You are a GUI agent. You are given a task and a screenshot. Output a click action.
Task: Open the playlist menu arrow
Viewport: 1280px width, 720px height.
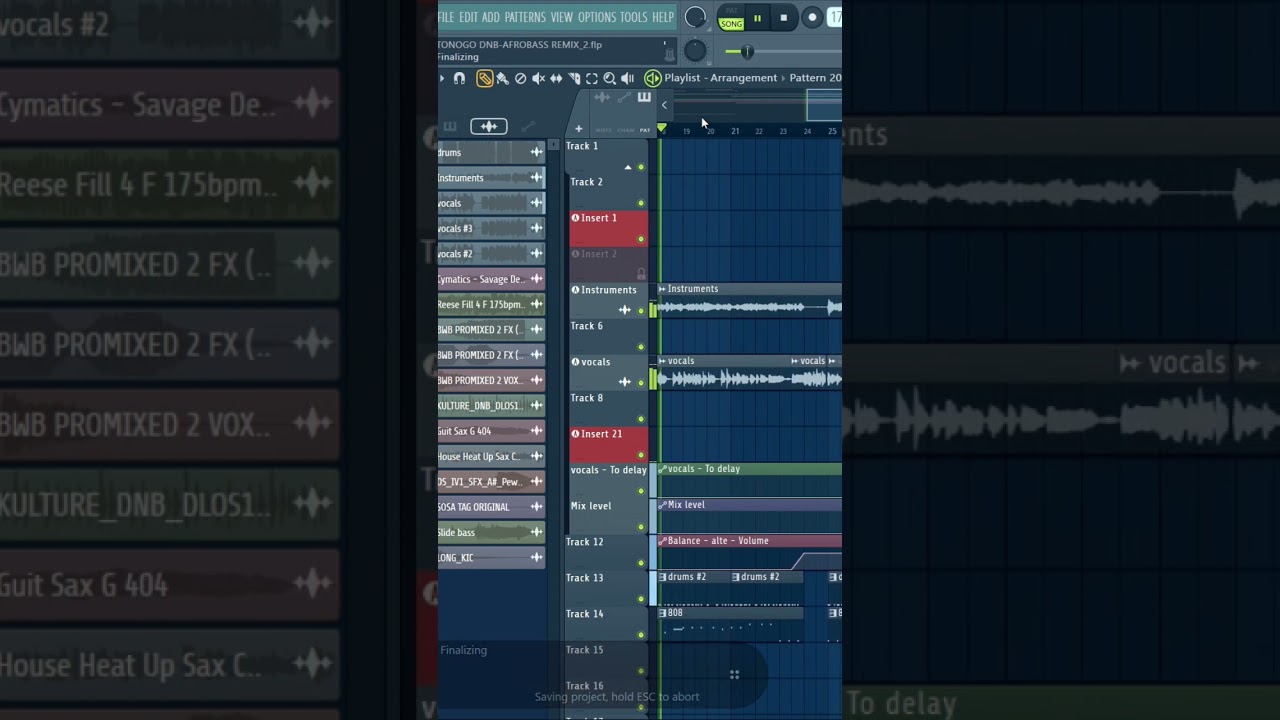click(x=442, y=78)
